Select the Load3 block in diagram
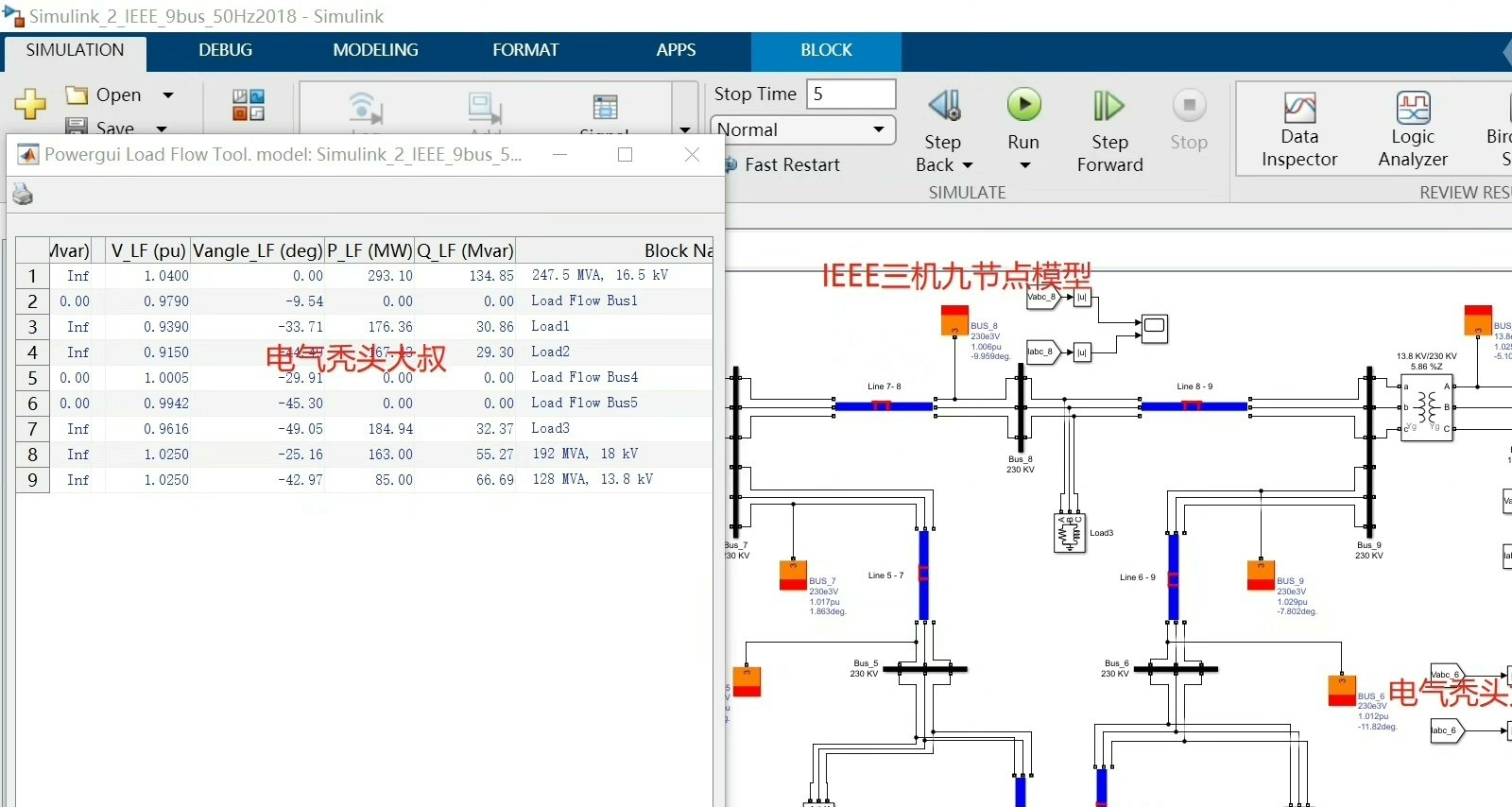The image size is (1512, 807). pyautogui.click(x=1069, y=533)
